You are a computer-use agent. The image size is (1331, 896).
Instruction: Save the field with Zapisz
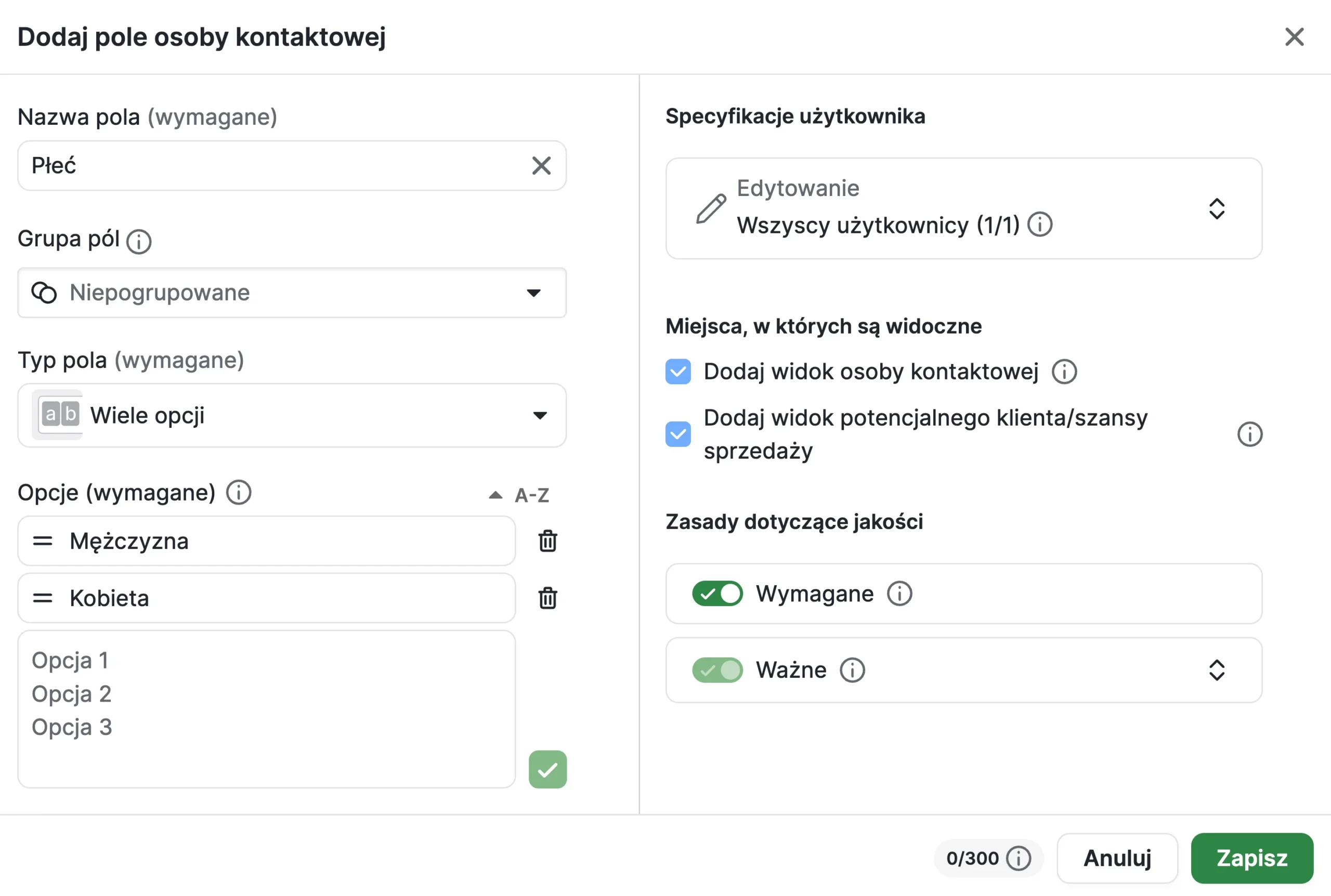[1252, 858]
